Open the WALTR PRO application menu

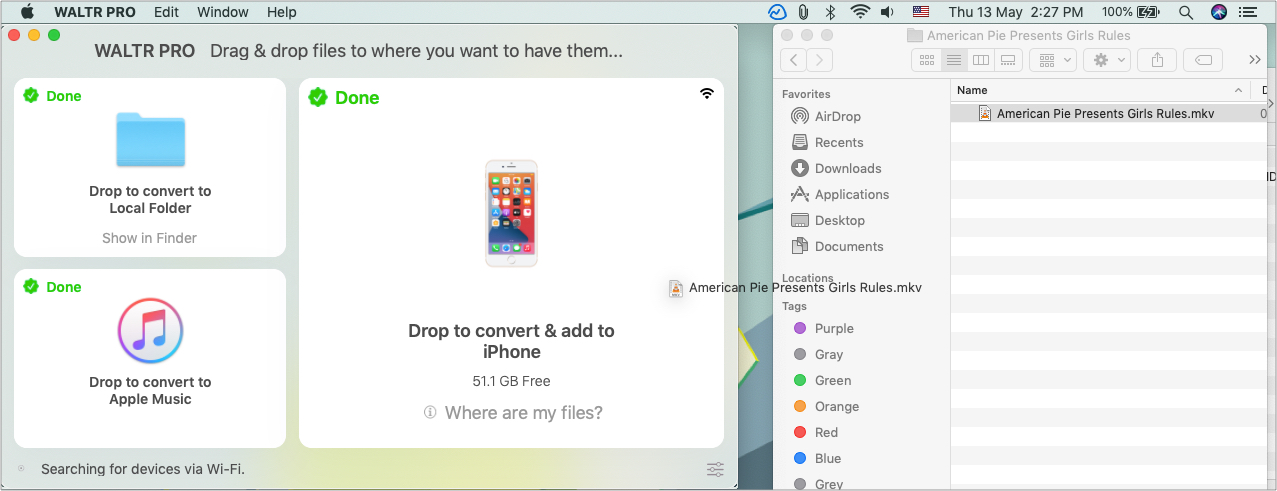tap(95, 12)
